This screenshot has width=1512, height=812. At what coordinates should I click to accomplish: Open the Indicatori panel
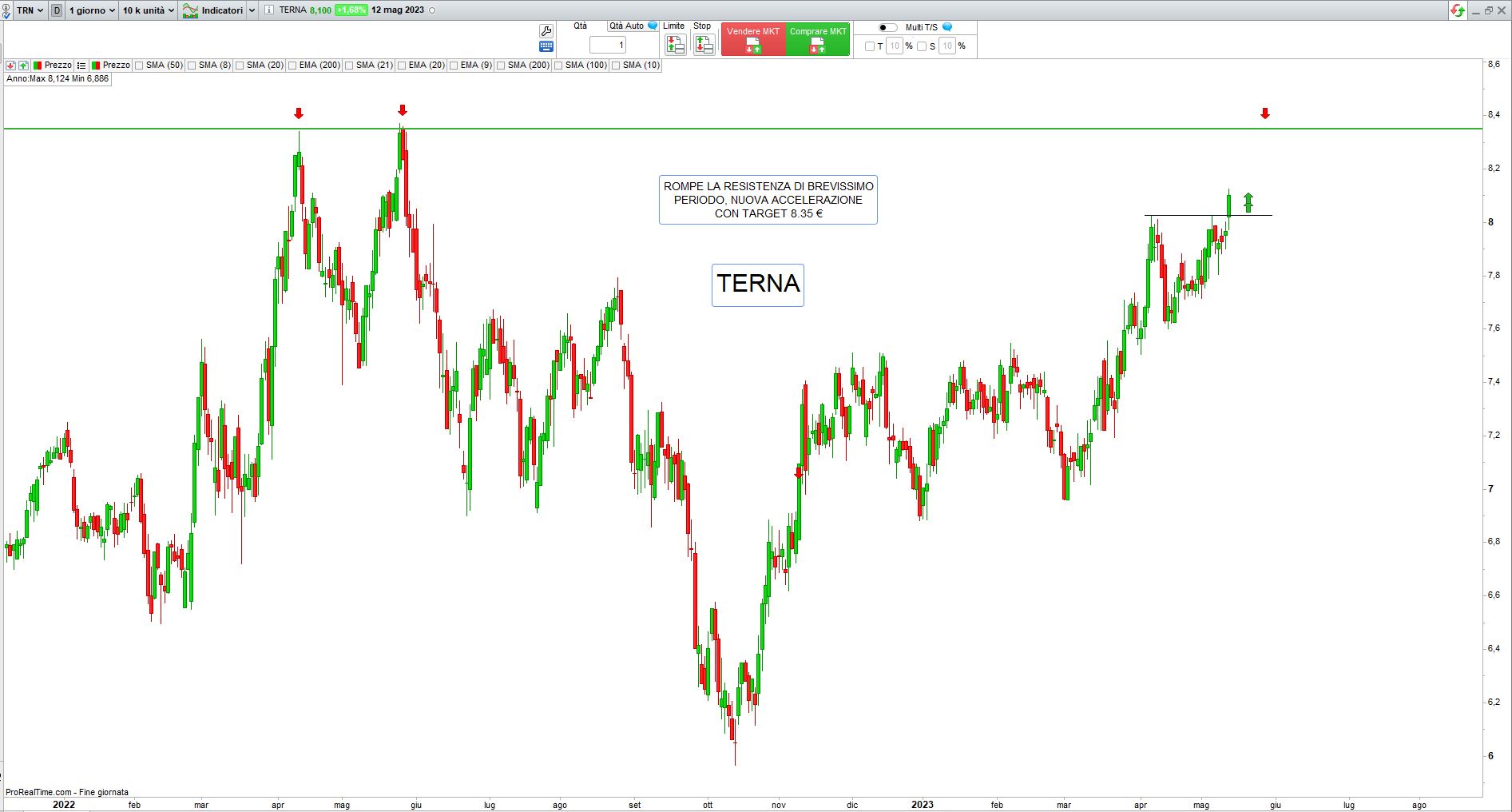coord(212,10)
